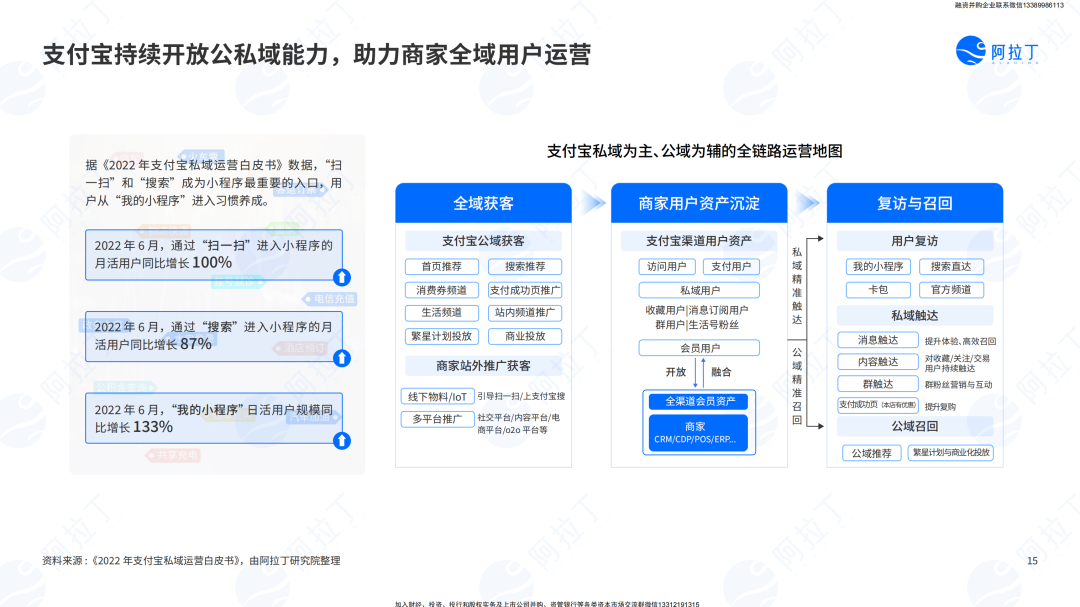Click the 支付宝渠道用户资产 section label
This screenshot has width=1080, height=607.
[698, 241]
